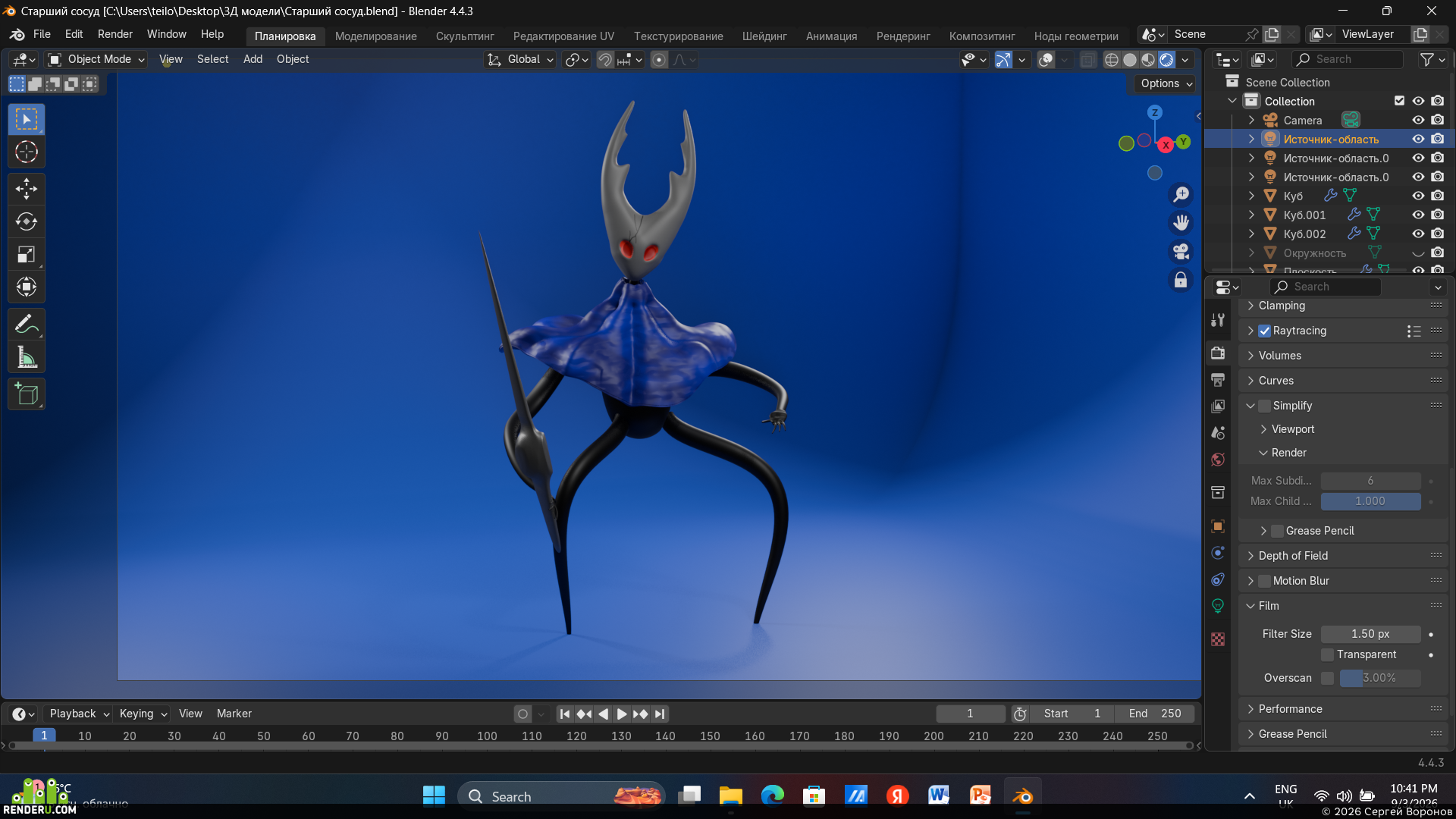The width and height of the screenshot is (1456, 819).
Task: Activate the Scale tool
Action: coord(27,254)
